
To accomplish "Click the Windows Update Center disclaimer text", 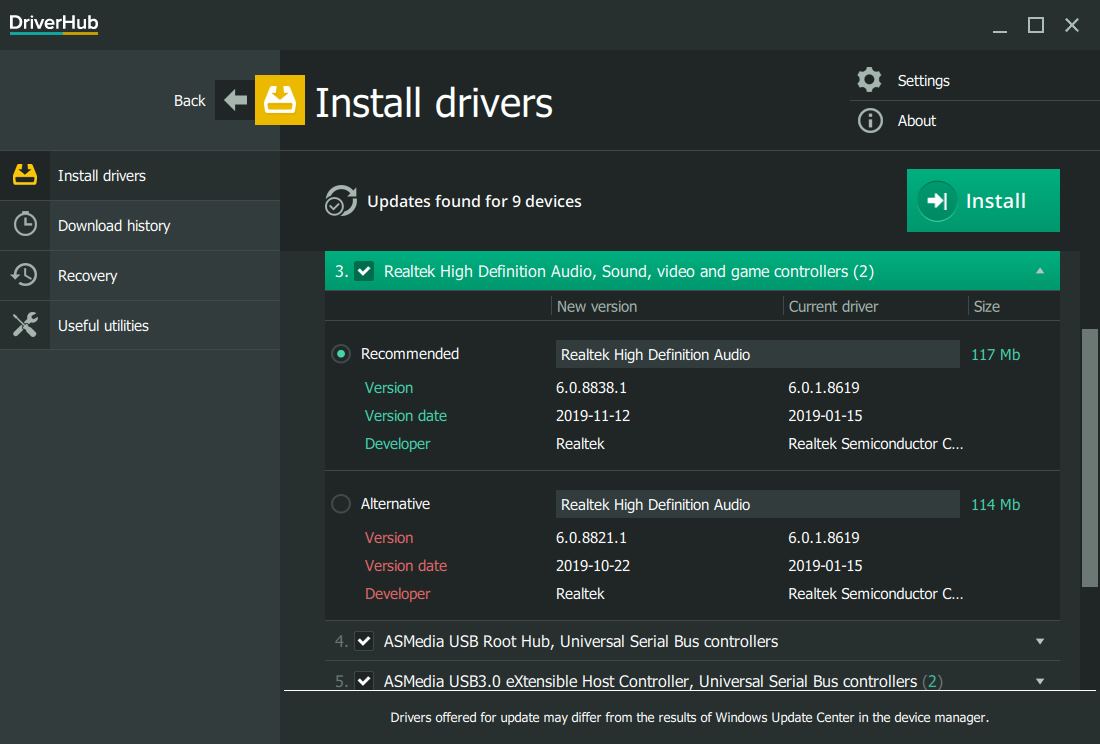I will pos(690,717).
